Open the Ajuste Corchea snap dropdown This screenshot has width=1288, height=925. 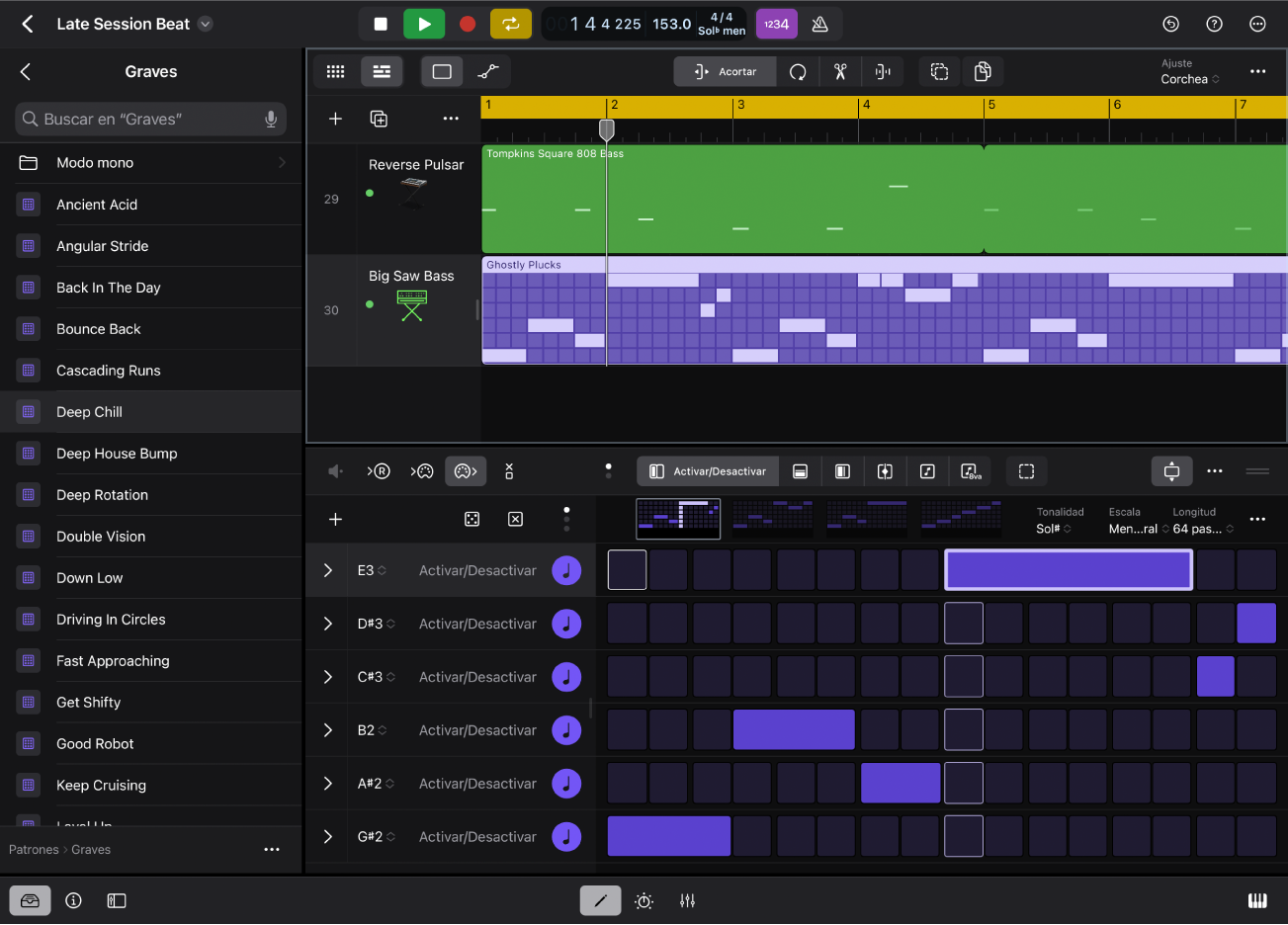click(x=1190, y=72)
